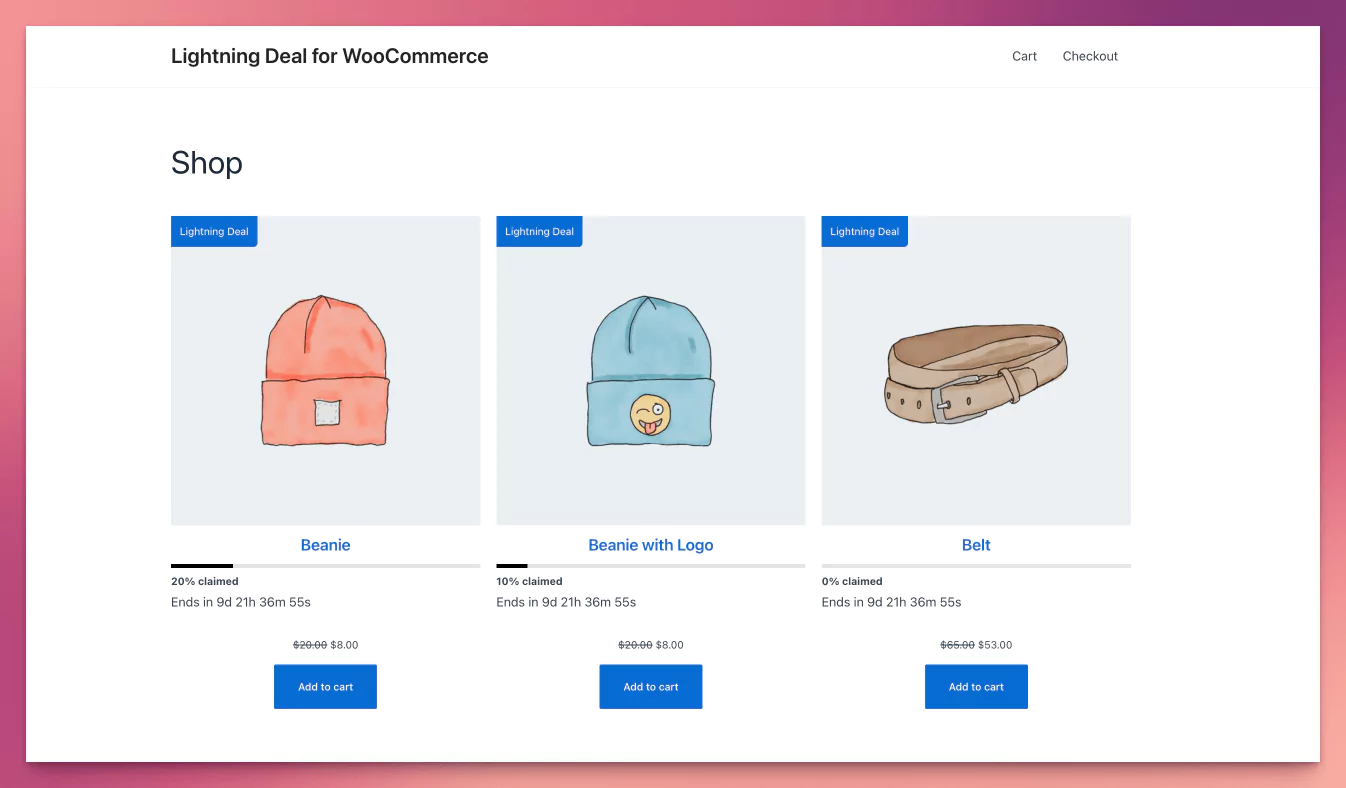Open the Cart menu item
Image resolution: width=1346 pixels, height=788 pixels.
point(1024,56)
